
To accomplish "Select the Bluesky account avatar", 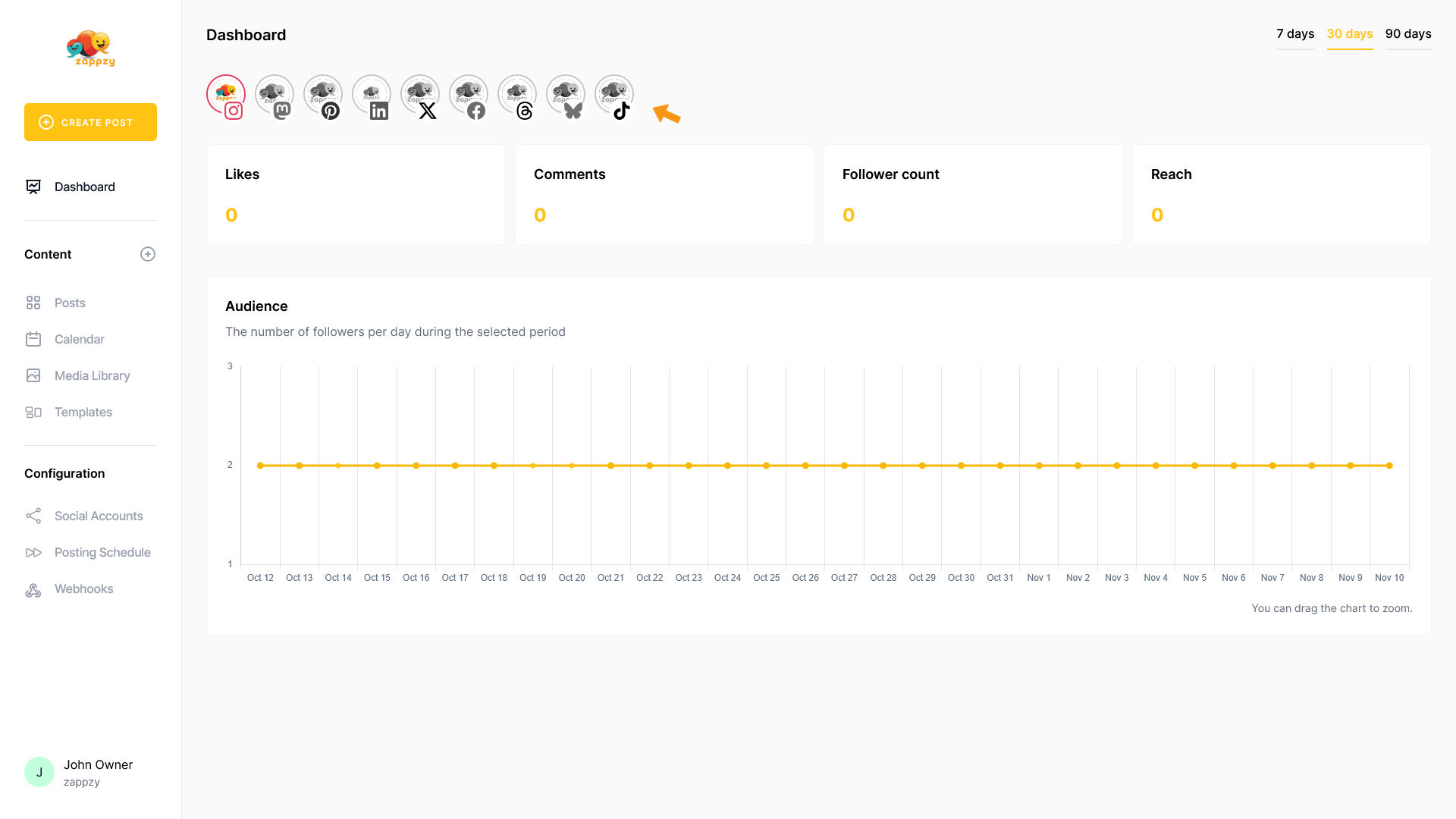I will pyautogui.click(x=566, y=95).
